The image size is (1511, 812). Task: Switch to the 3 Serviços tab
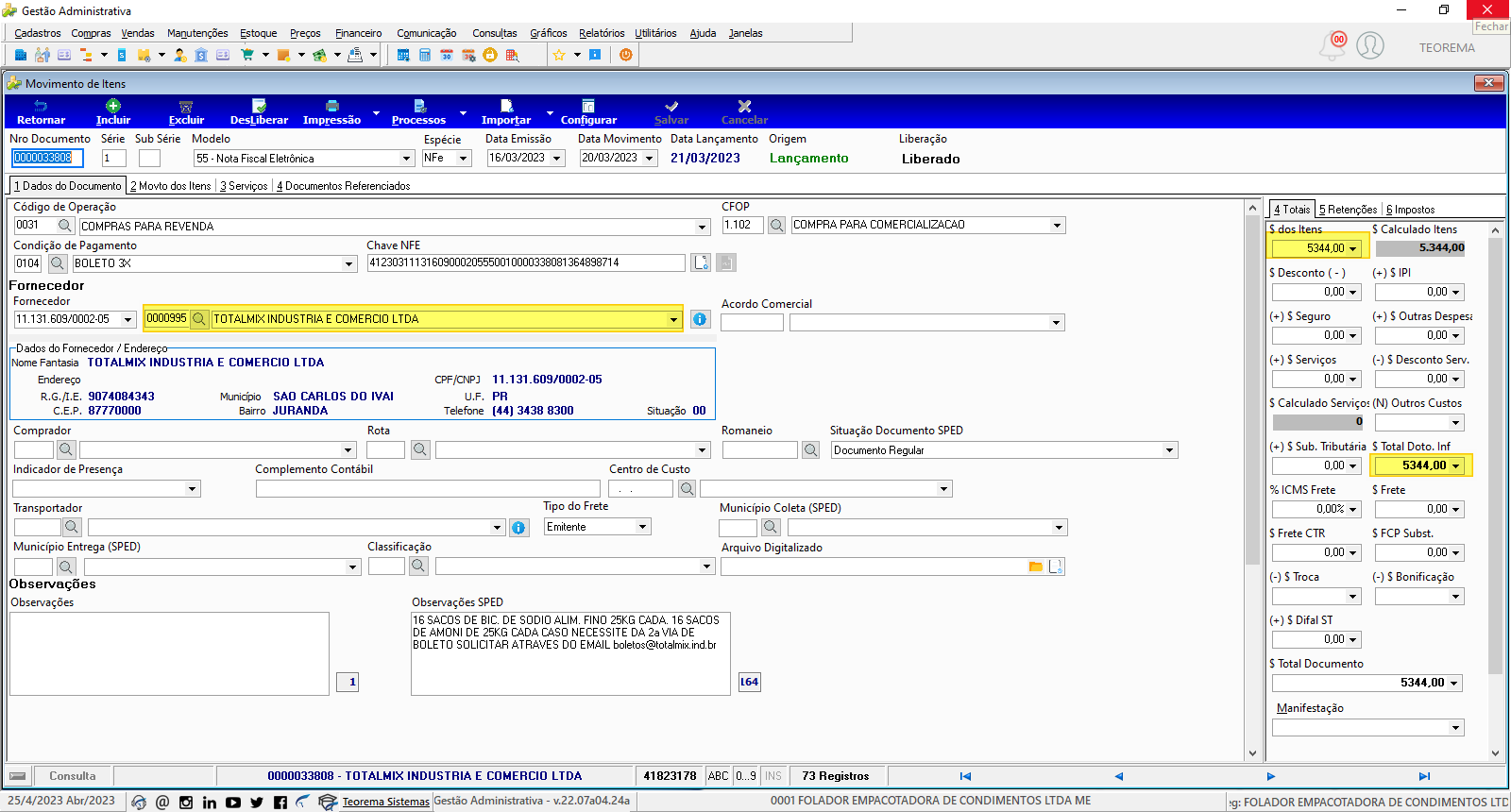coord(244,186)
